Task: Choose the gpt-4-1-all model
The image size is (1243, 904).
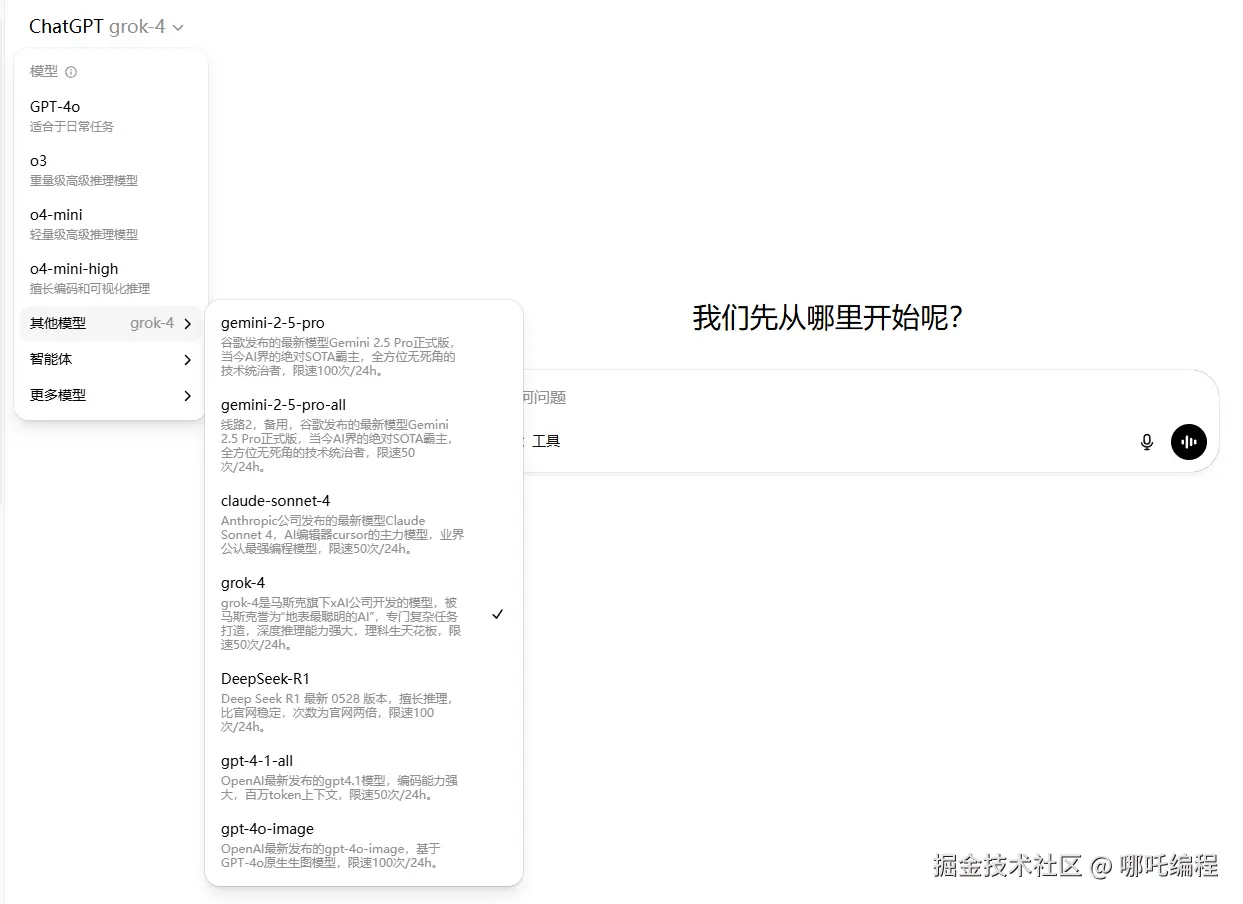Action: pyautogui.click(x=363, y=777)
